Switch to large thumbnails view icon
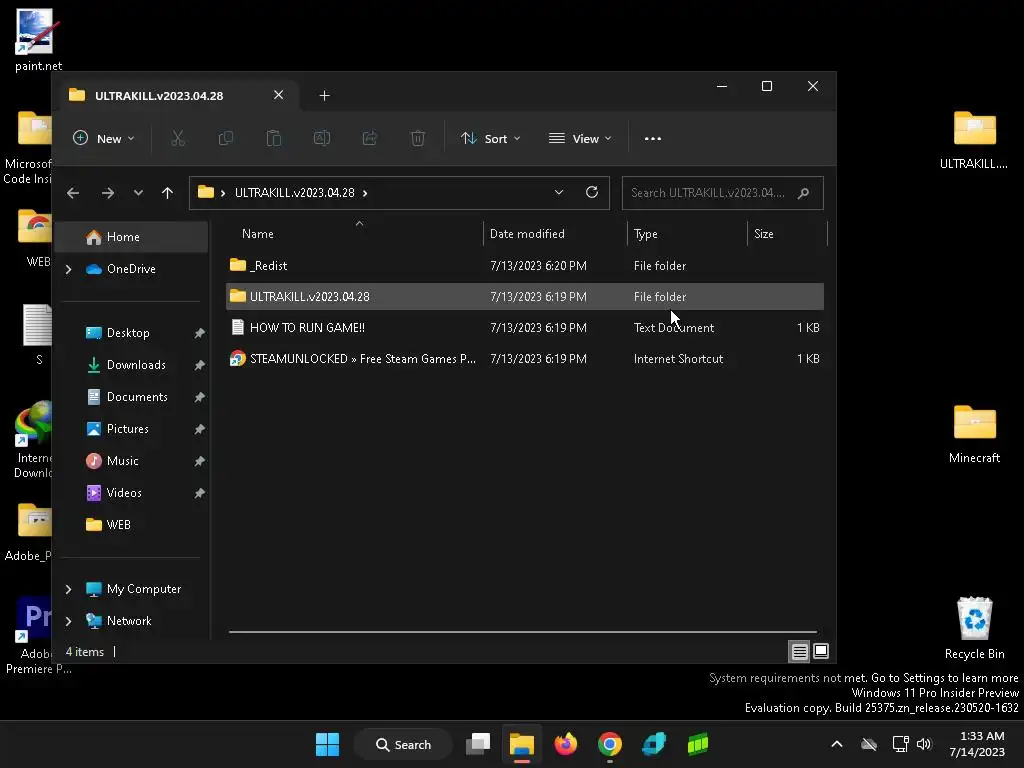 [x=821, y=651]
